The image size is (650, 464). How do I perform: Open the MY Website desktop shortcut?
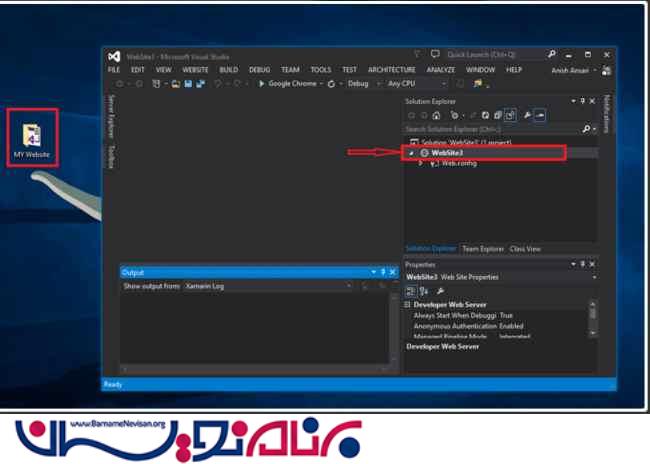32,141
